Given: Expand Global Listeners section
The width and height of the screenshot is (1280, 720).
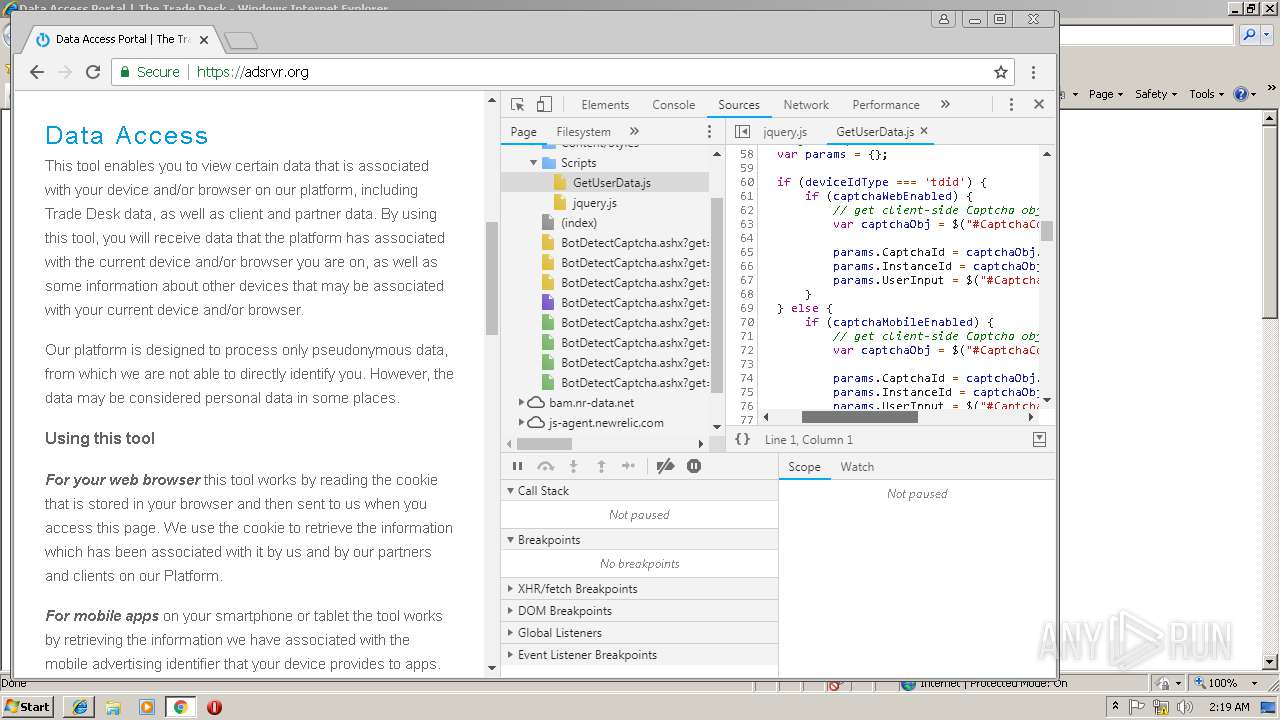Looking at the screenshot, I should click(639, 633).
